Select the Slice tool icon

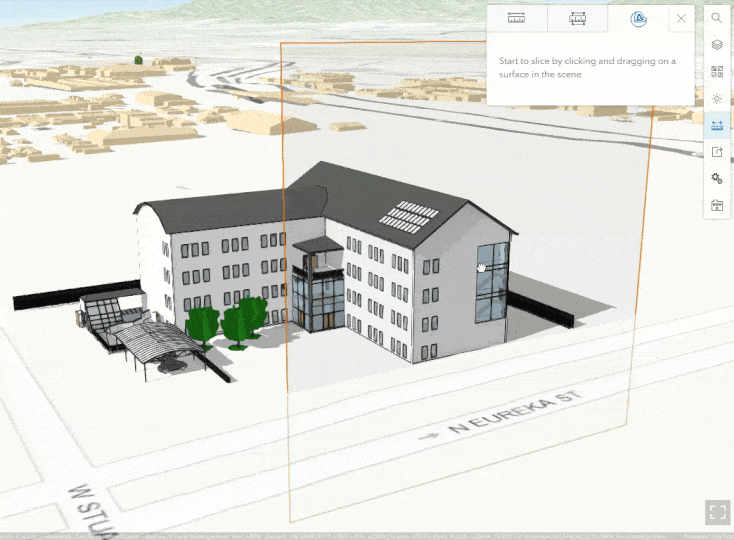coord(638,19)
